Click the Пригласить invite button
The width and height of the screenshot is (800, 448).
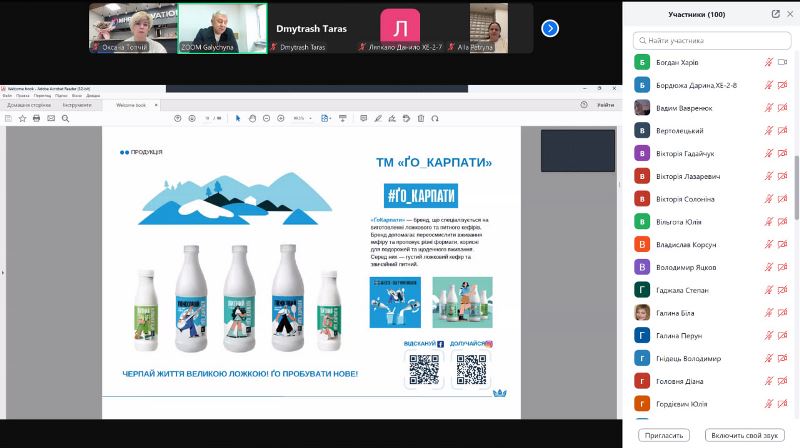(x=664, y=435)
